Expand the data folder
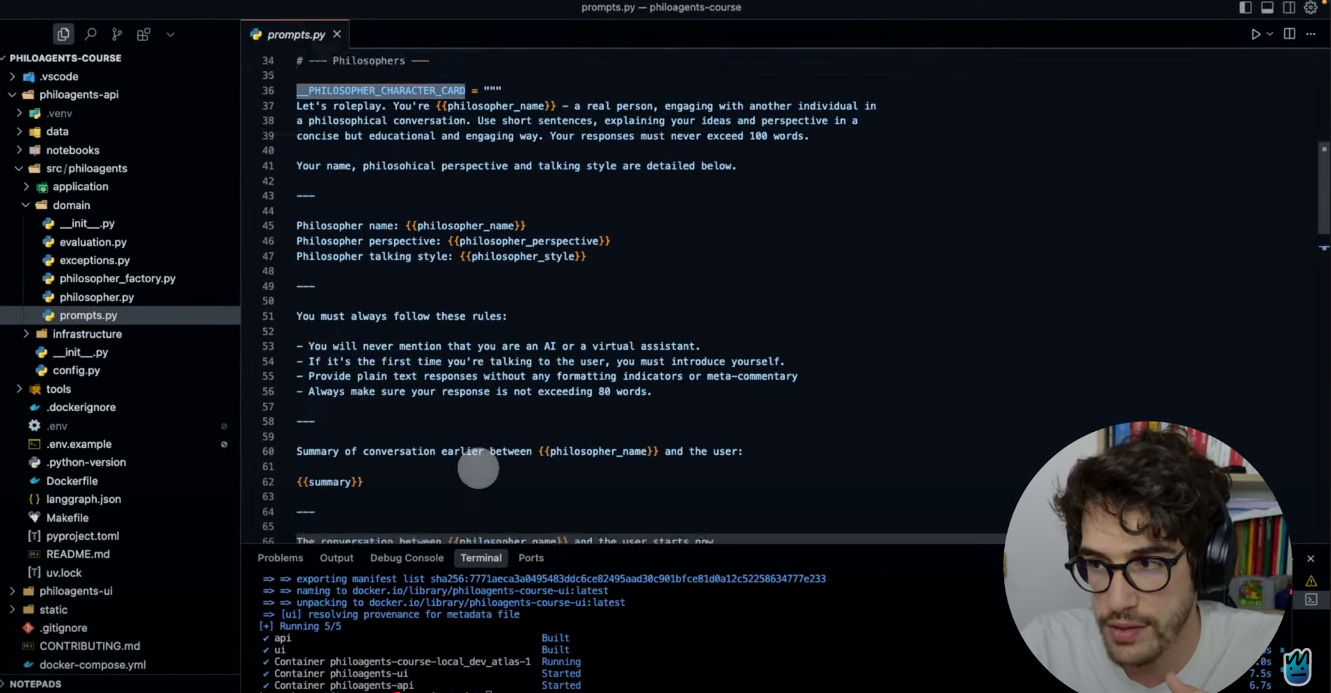Viewport: 1331px width, 693px height. (x=120, y=131)
